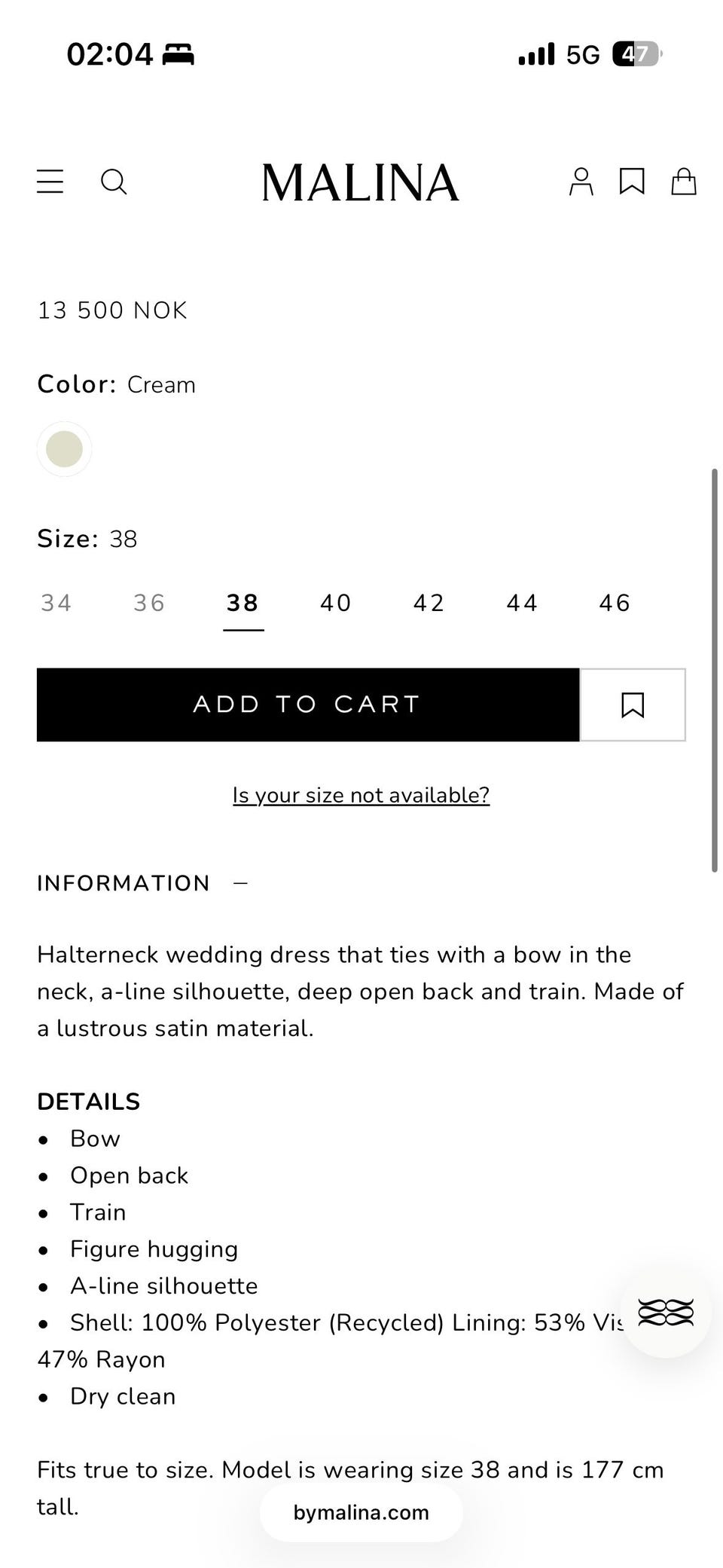Select size 34
Viewport: 723px width, 1568px height.
[56, 603]
